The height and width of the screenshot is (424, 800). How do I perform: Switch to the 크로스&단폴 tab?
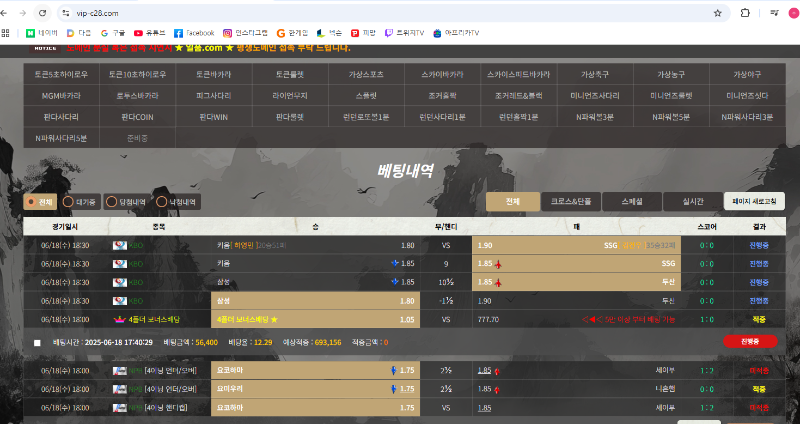tap(570, 202)
